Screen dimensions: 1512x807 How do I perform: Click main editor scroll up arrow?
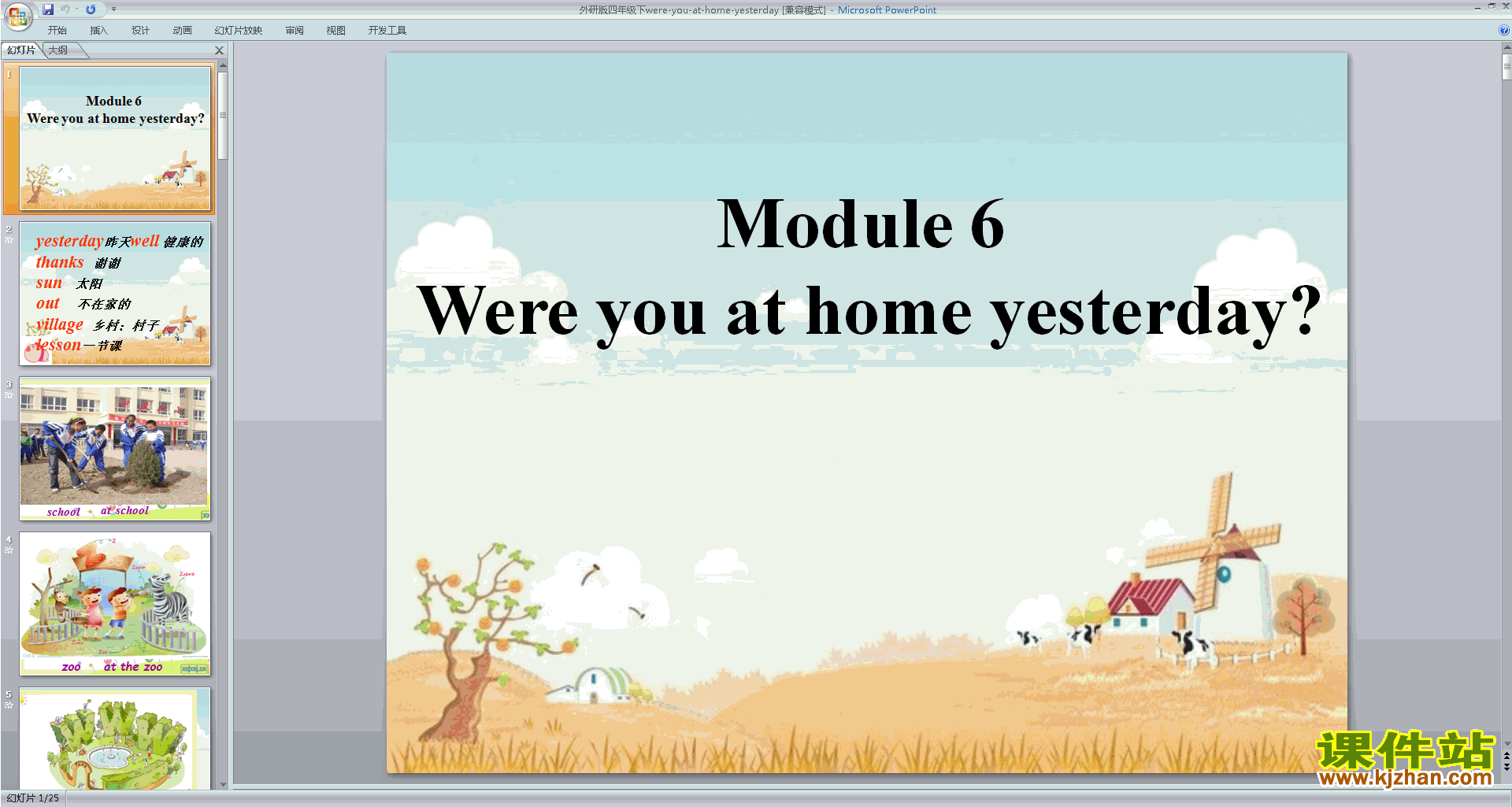(x=1506, y=47)
